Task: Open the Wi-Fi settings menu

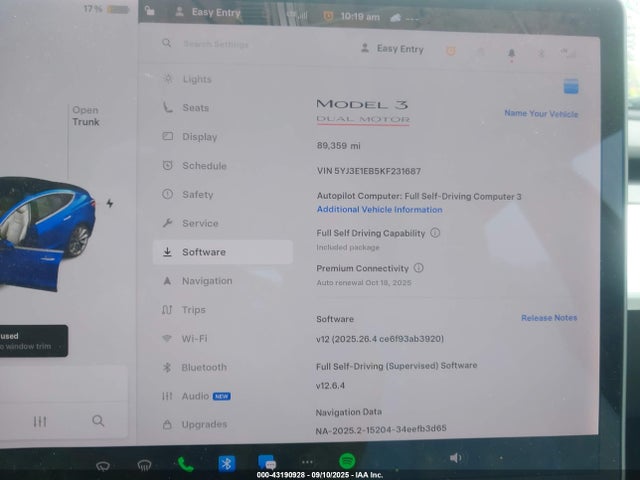Action: pos(185,338)
